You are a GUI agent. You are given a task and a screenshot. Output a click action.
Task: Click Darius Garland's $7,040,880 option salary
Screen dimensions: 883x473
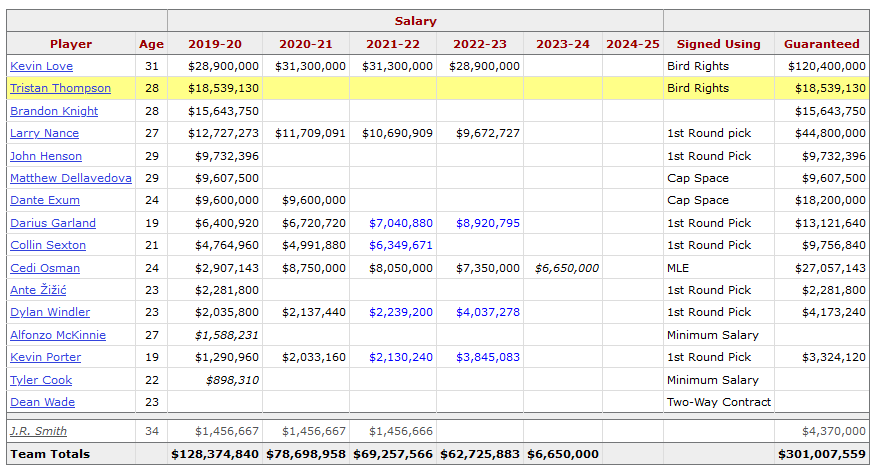tap(401, 223)
